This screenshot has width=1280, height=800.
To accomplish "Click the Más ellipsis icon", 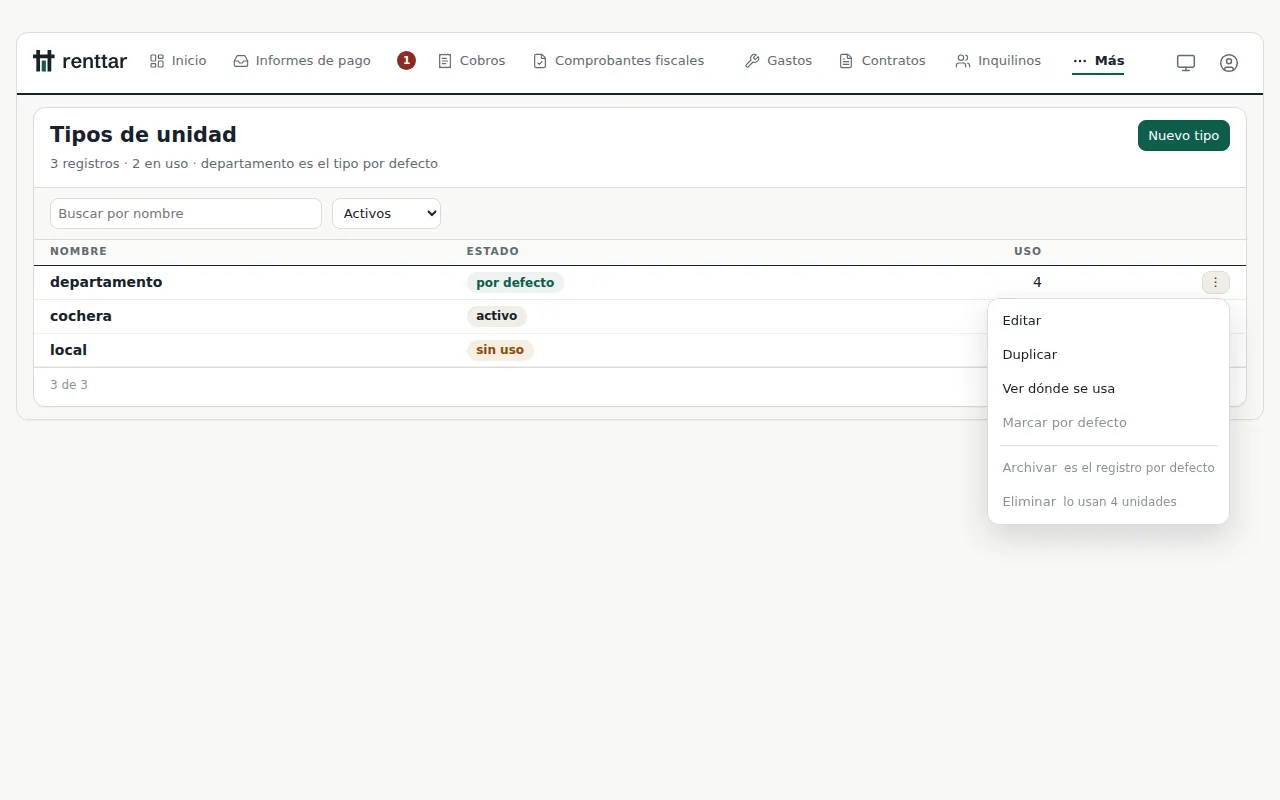I will pos(1080,61).
